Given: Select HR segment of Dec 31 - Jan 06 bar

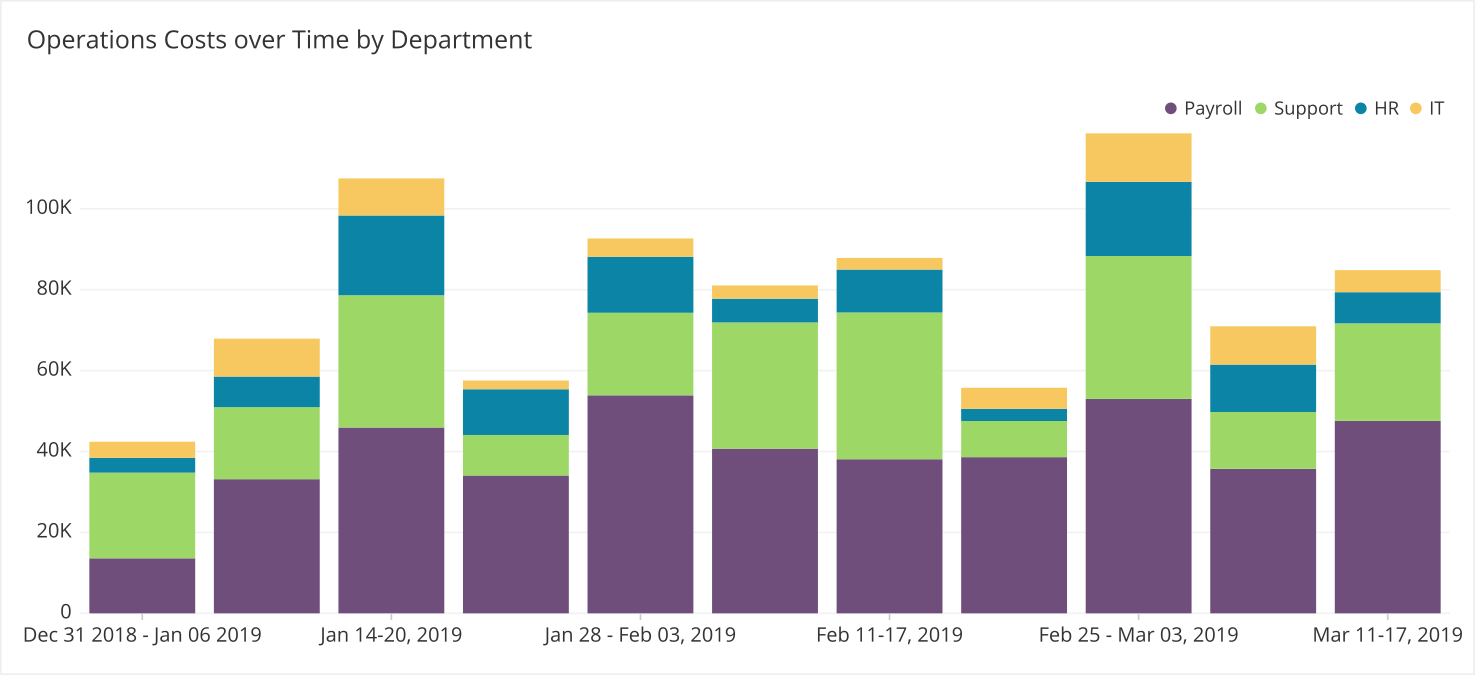Looking at the screenshot, I should [142, 465].
